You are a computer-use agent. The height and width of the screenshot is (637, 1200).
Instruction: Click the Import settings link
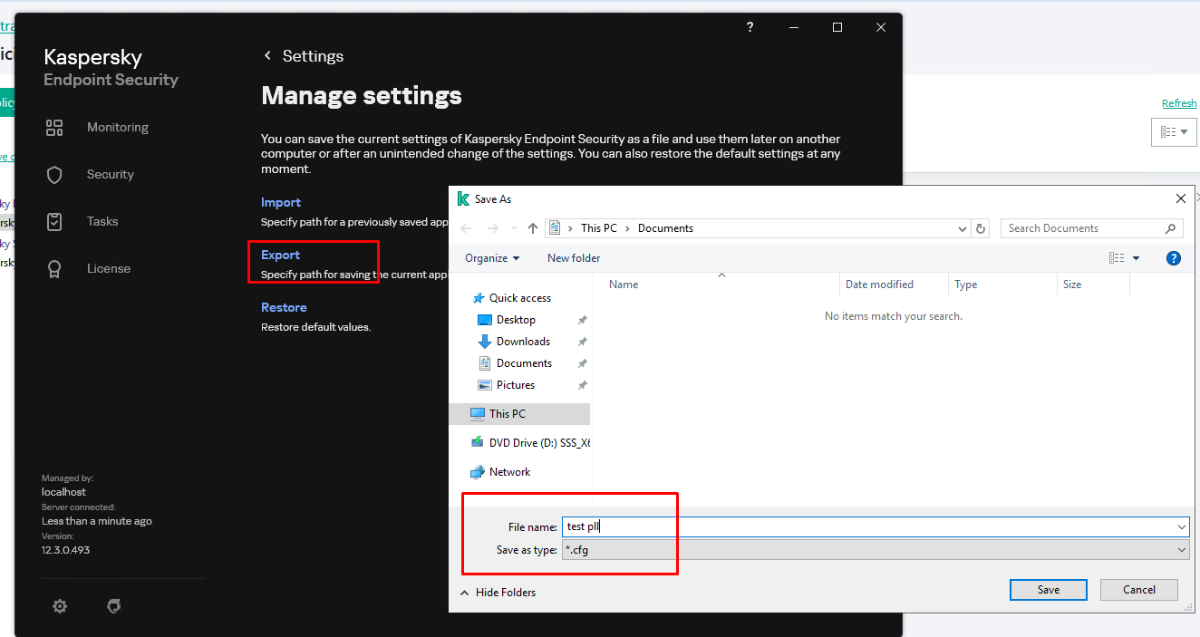pyautogui.click(x=281, y=202)
